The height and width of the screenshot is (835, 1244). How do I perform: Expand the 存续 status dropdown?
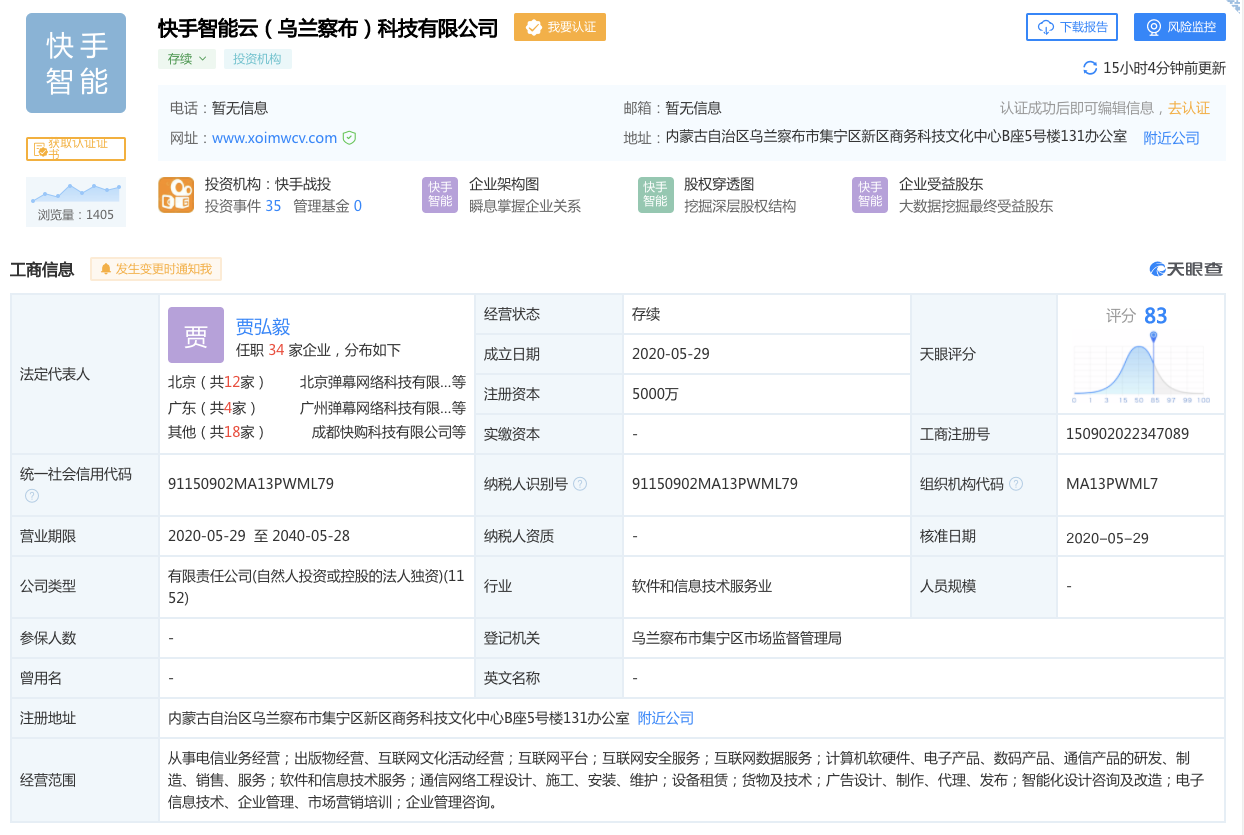click(x=187, y=59)
